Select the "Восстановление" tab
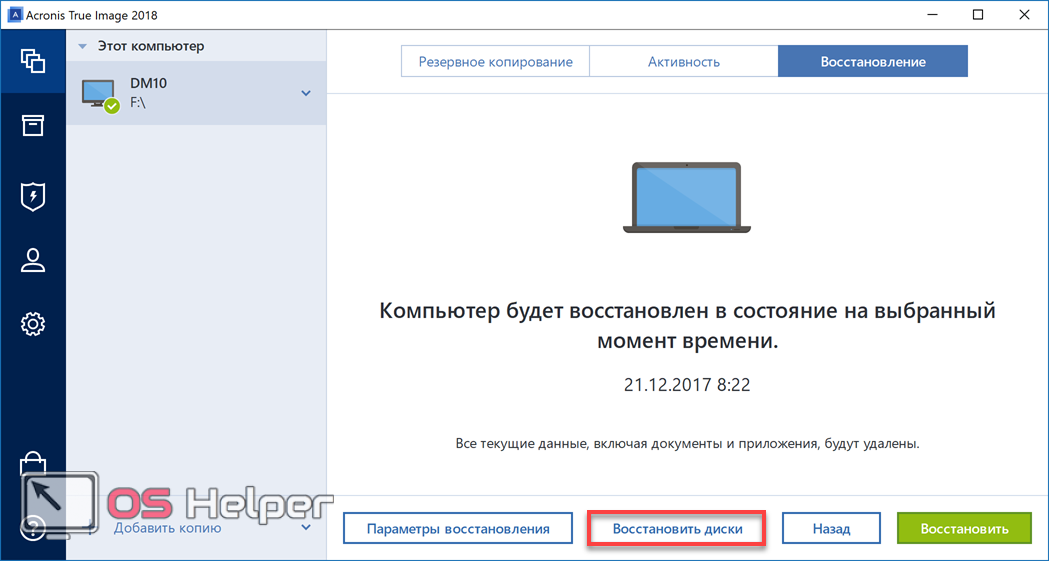This screenshot has height=561, width=1049. 872,62
